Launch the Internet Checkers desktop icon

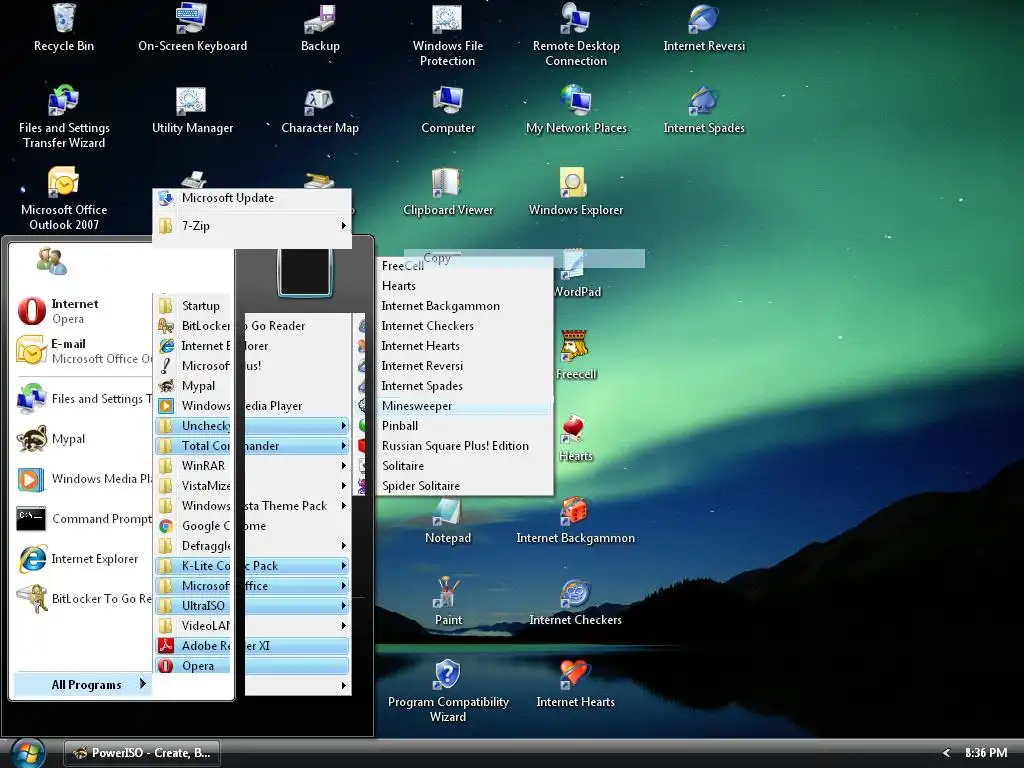575,602
